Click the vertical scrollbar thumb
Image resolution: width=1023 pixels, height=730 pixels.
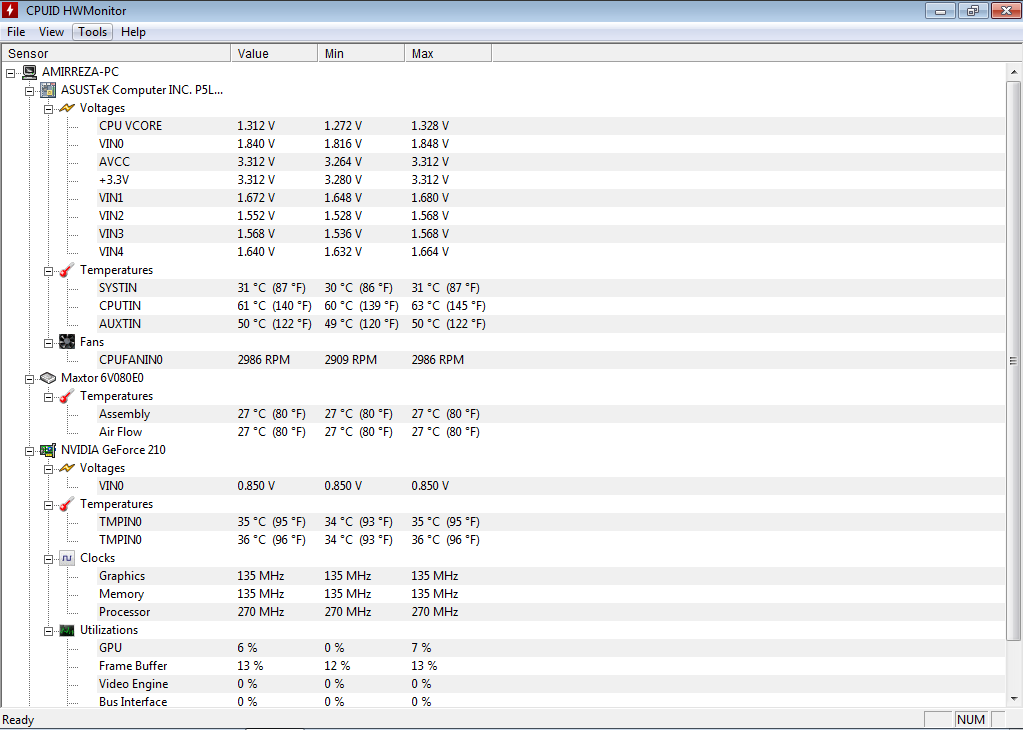(x=1014, y=361)
